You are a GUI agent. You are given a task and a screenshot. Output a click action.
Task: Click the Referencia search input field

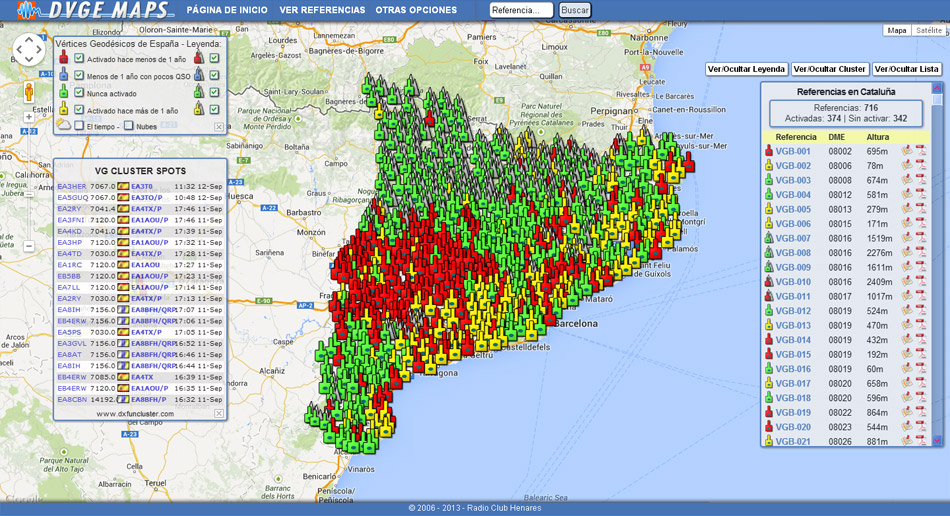521,10
